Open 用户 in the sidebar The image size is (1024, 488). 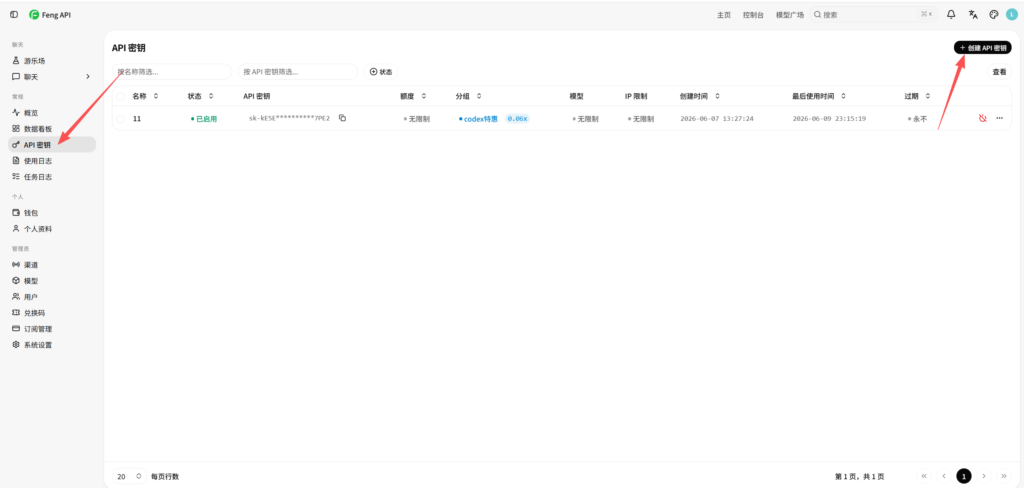pyautogui.click(x=52, y=297)
